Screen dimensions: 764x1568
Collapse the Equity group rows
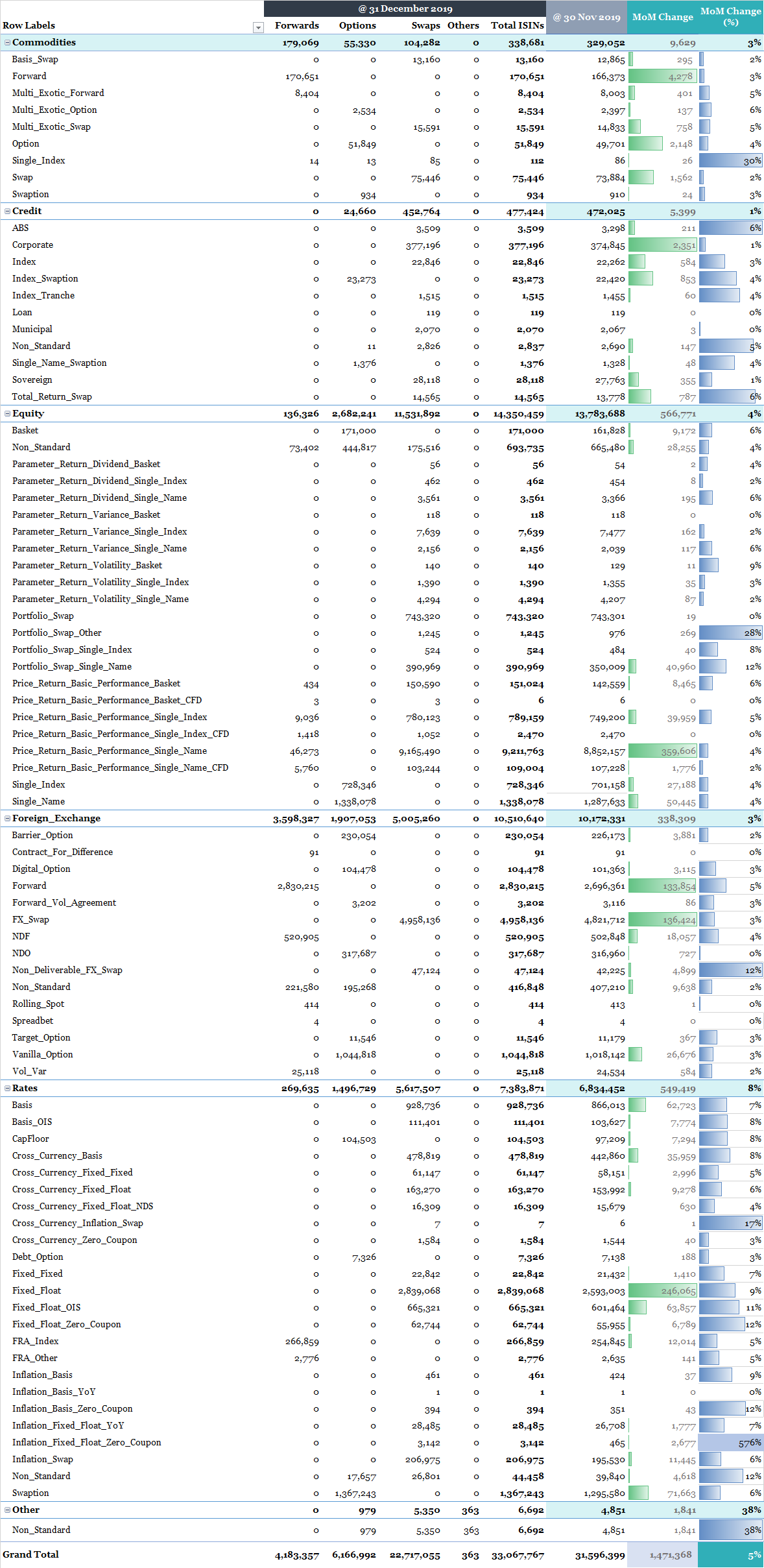point(8,414)
